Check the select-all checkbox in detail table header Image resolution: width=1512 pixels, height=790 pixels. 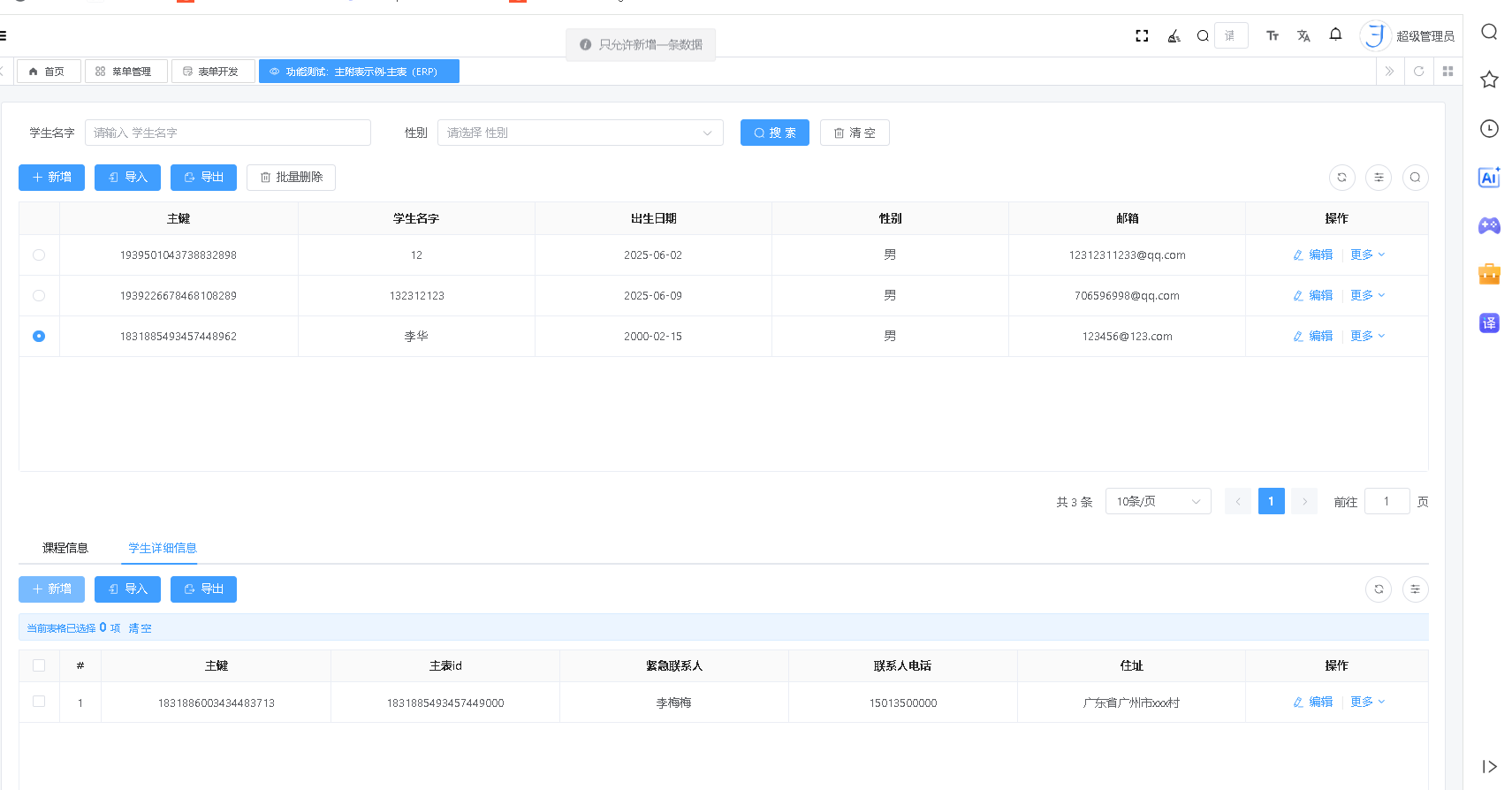(x=39, y=665)
